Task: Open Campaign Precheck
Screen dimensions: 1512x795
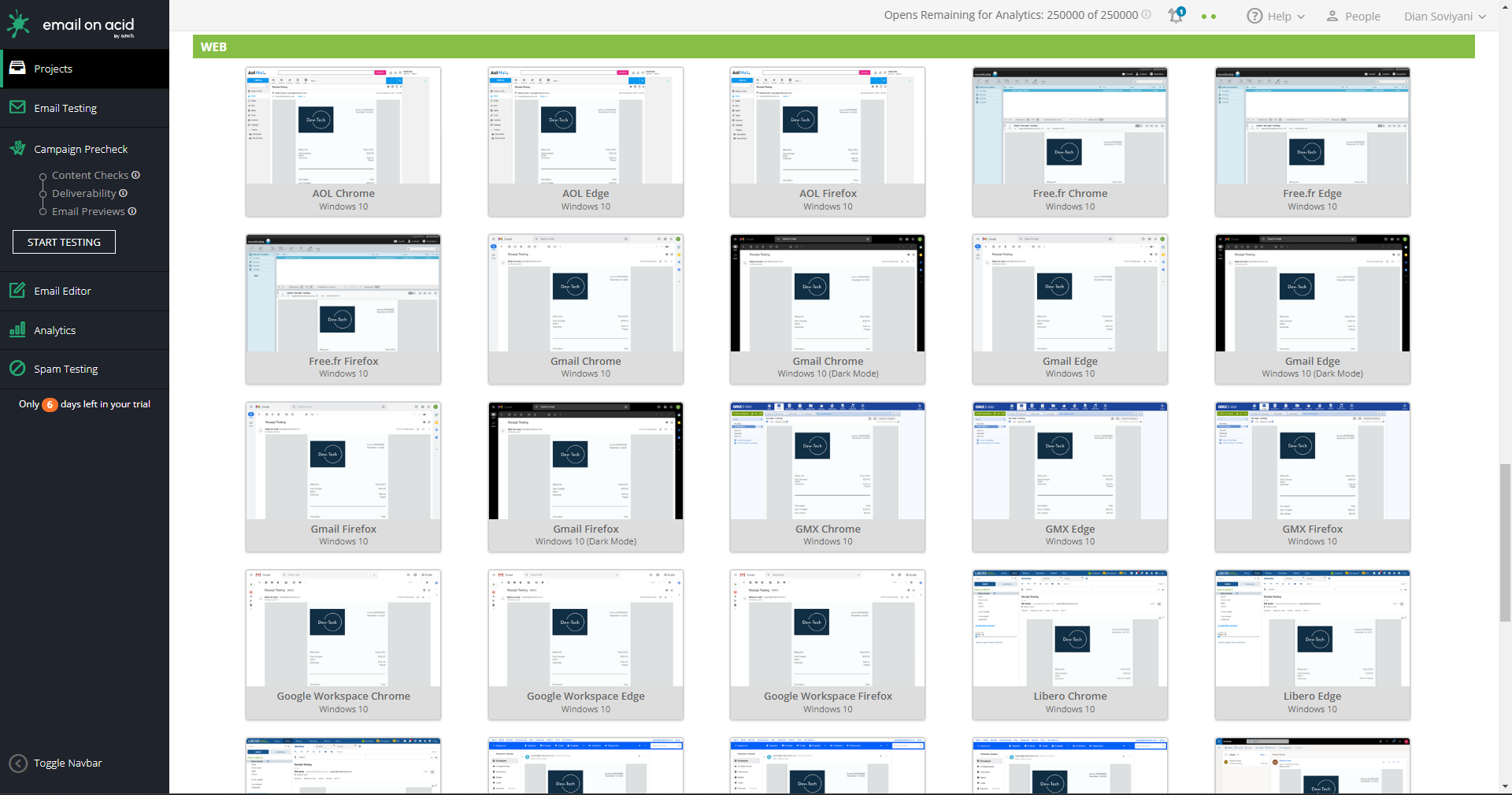Action: [x=80, y=148]
